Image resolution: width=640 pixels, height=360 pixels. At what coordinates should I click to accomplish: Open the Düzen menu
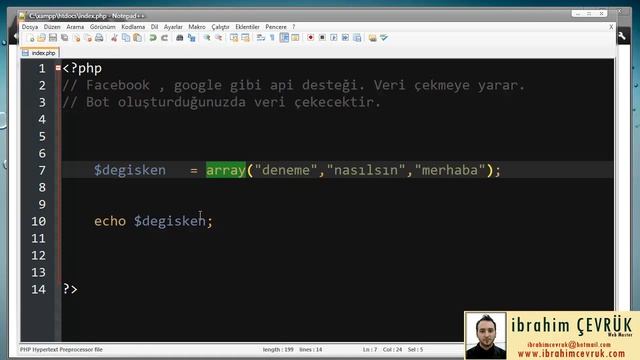52,27
